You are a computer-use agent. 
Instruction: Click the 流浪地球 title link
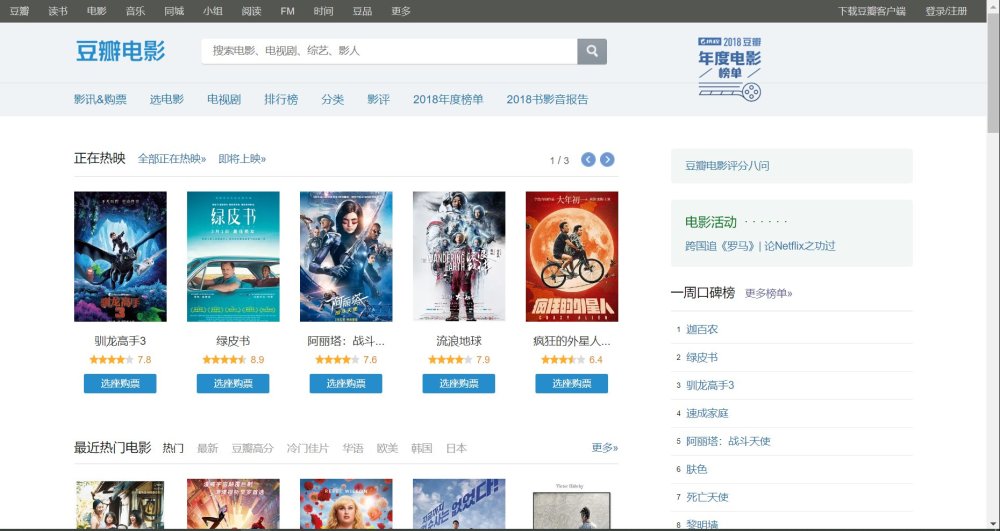click(459, 342)
